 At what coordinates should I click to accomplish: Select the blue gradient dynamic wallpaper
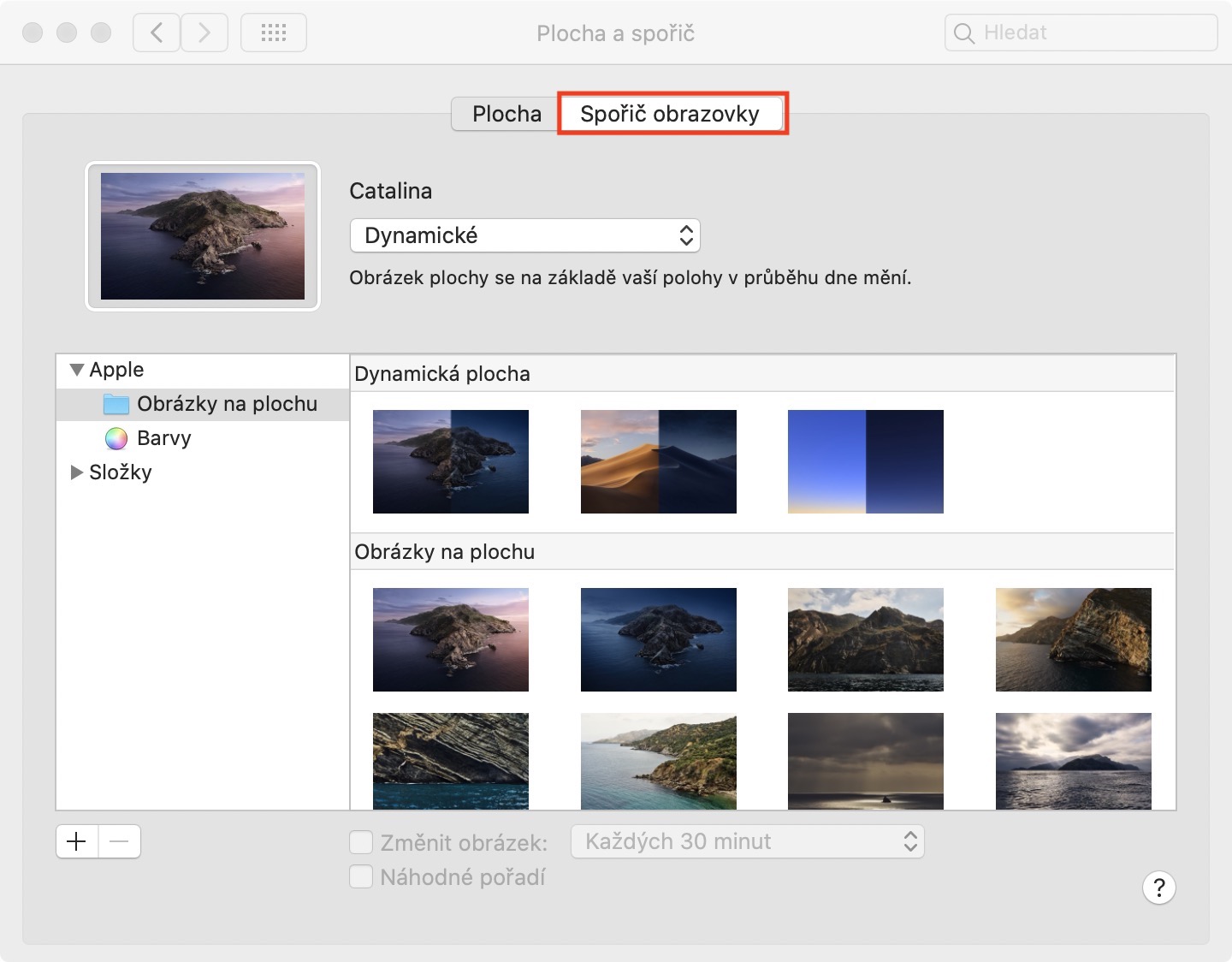865,461
